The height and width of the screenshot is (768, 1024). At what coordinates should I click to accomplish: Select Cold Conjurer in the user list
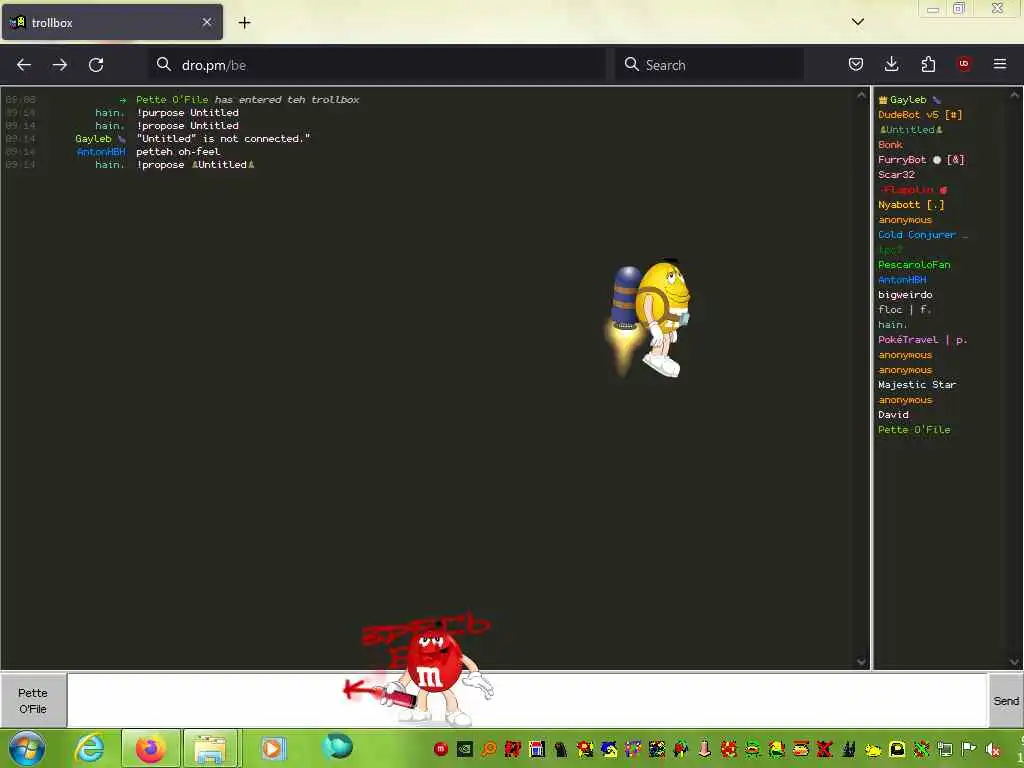coord(922,235)
